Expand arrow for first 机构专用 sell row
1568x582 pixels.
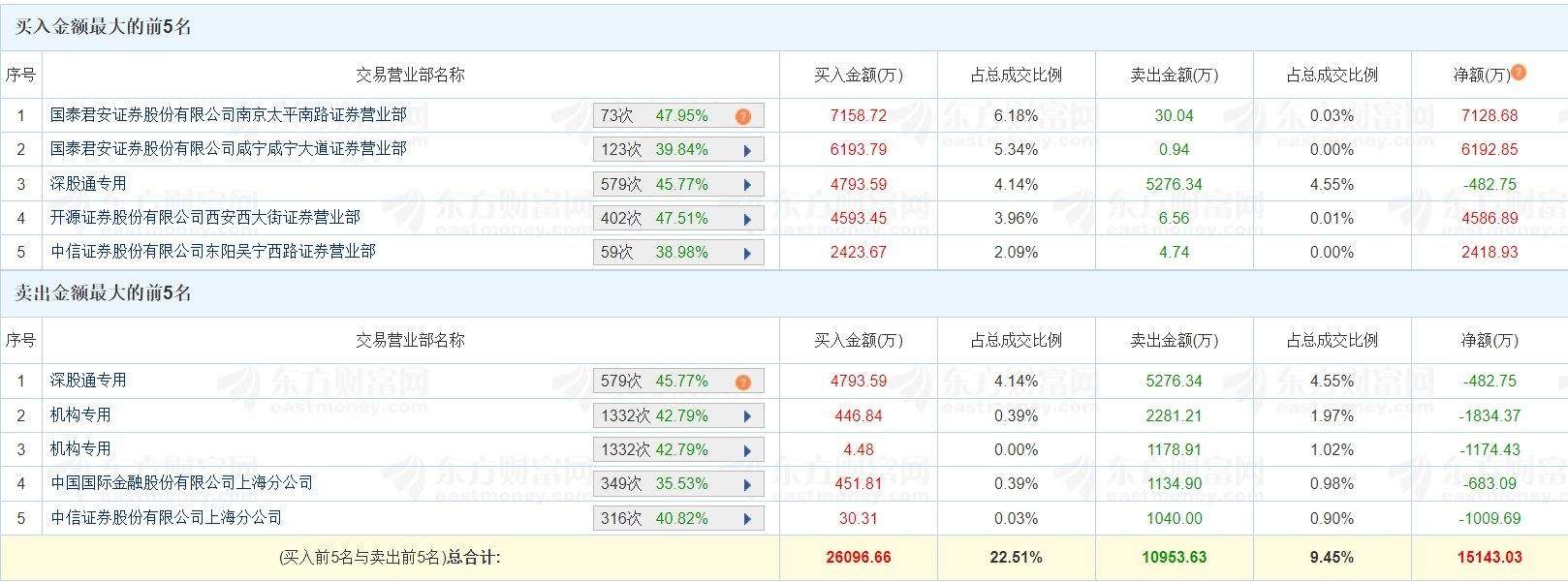pos(747,416)
